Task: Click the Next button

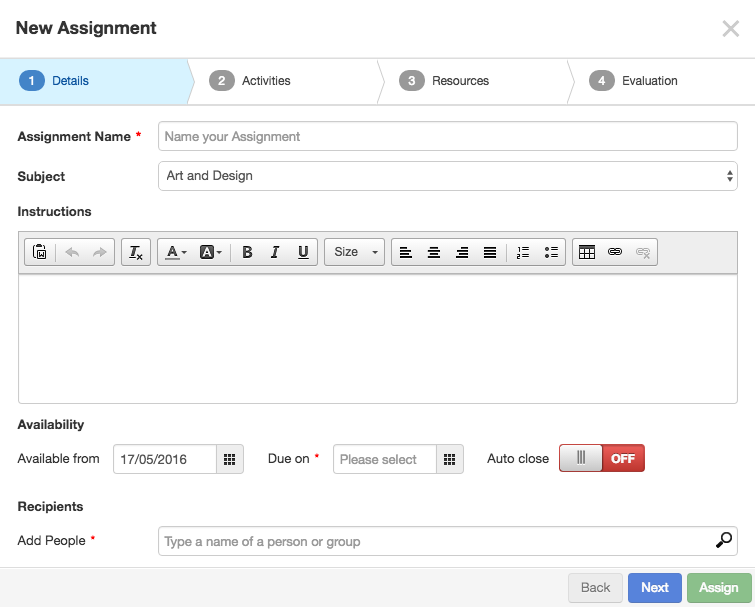Action: coord(655,588)
